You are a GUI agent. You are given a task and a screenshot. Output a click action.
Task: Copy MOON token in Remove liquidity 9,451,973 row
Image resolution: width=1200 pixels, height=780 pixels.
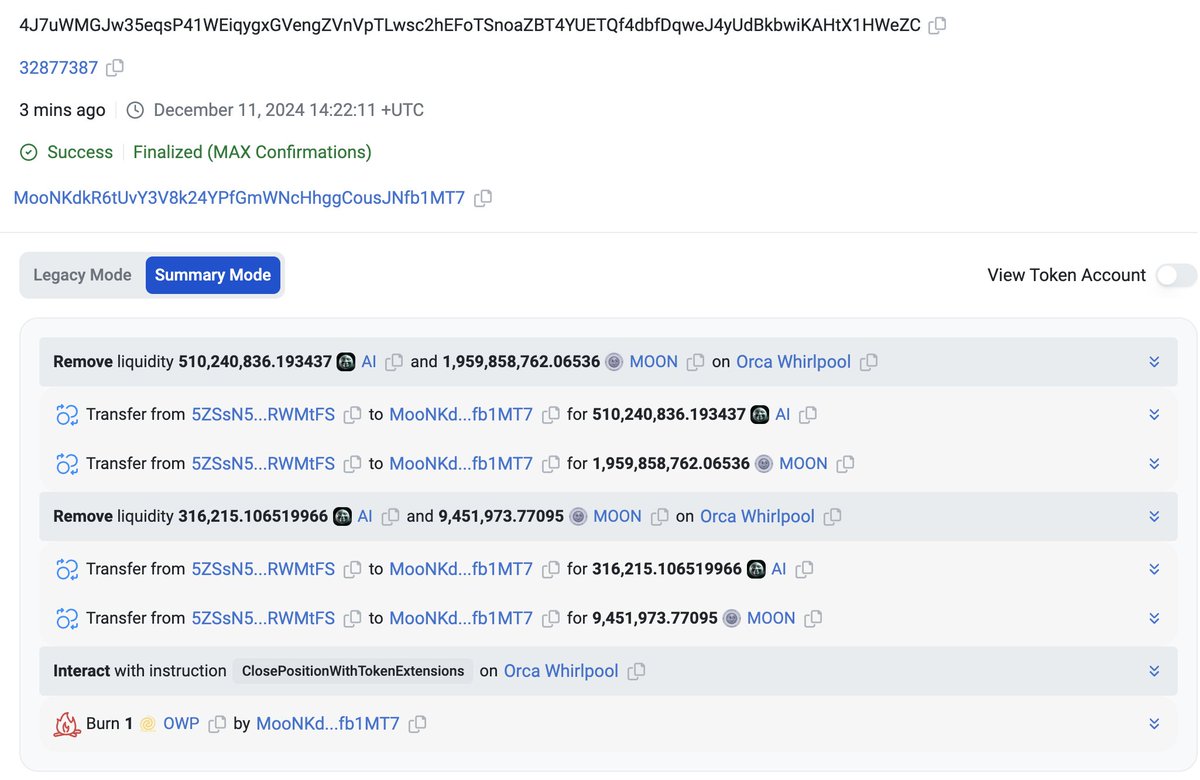[659, 517]
